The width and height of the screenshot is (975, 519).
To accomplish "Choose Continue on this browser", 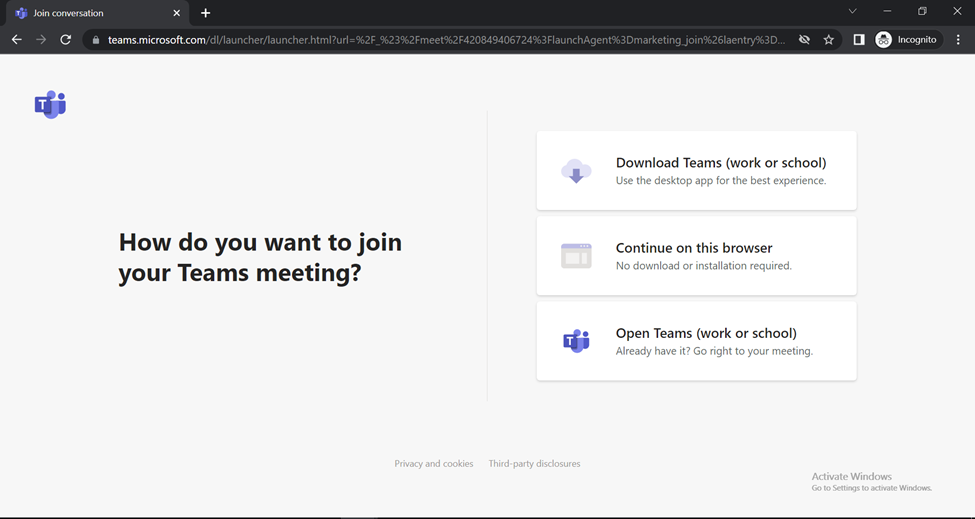I will pos(696,255).
